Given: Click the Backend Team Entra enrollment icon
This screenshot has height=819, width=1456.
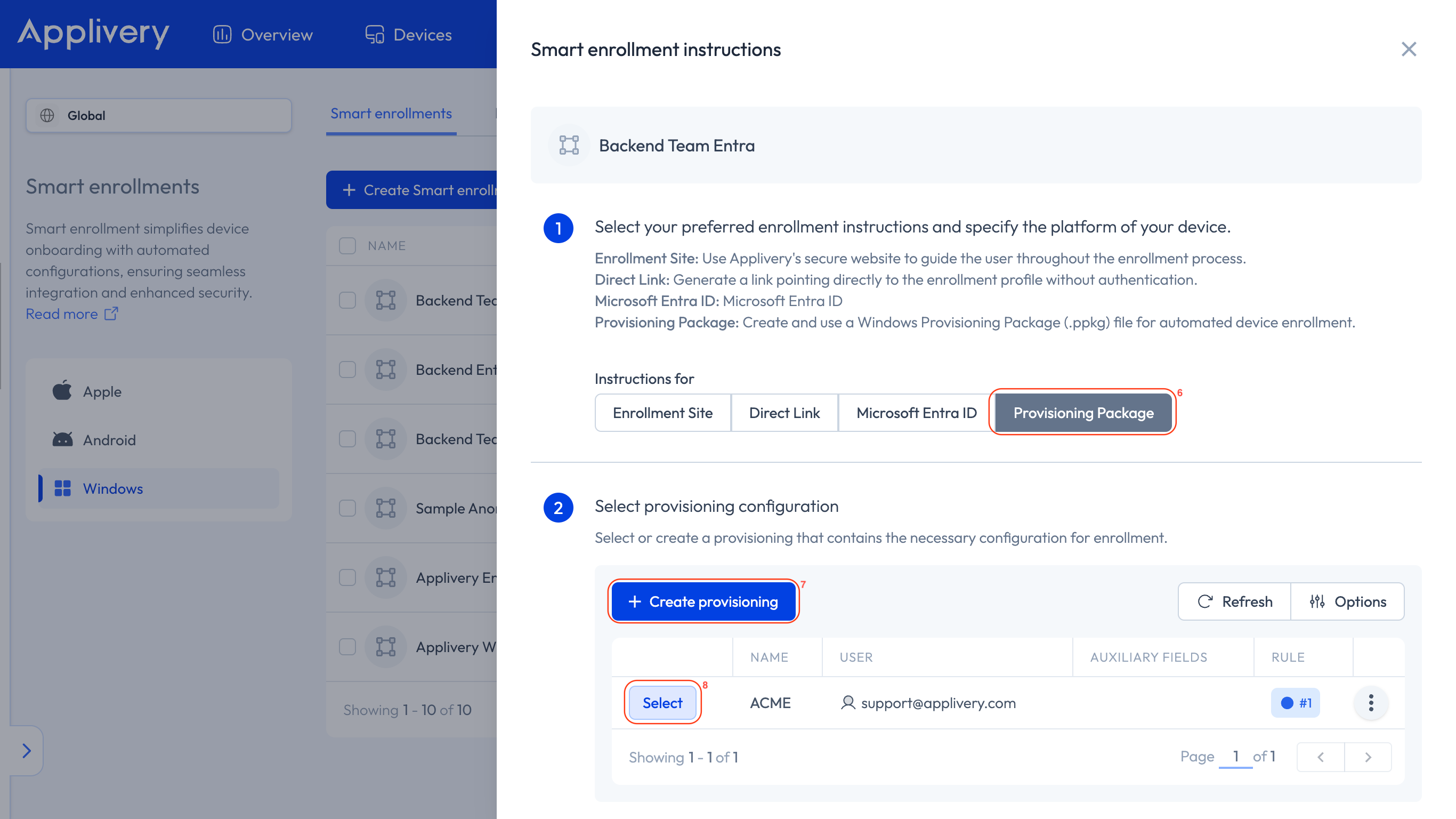Looking at the screenshot, I should click(569, 146).
